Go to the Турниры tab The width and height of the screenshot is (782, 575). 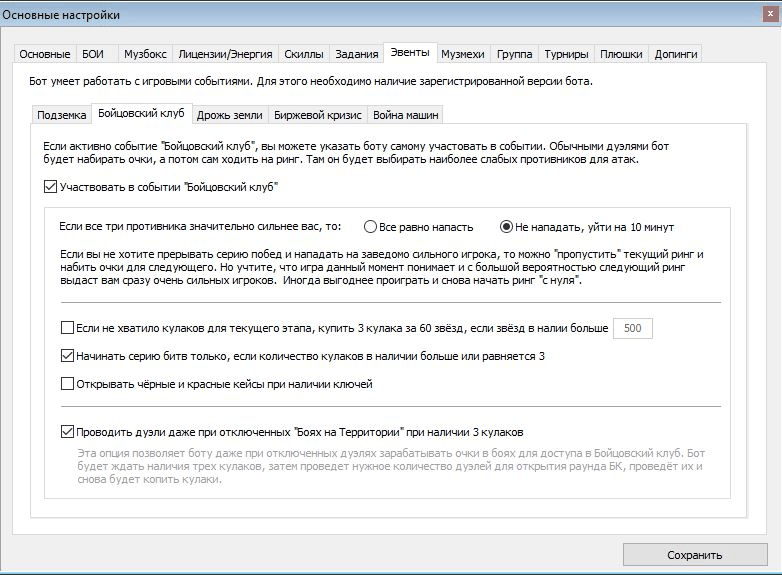[x=566, y=54]
